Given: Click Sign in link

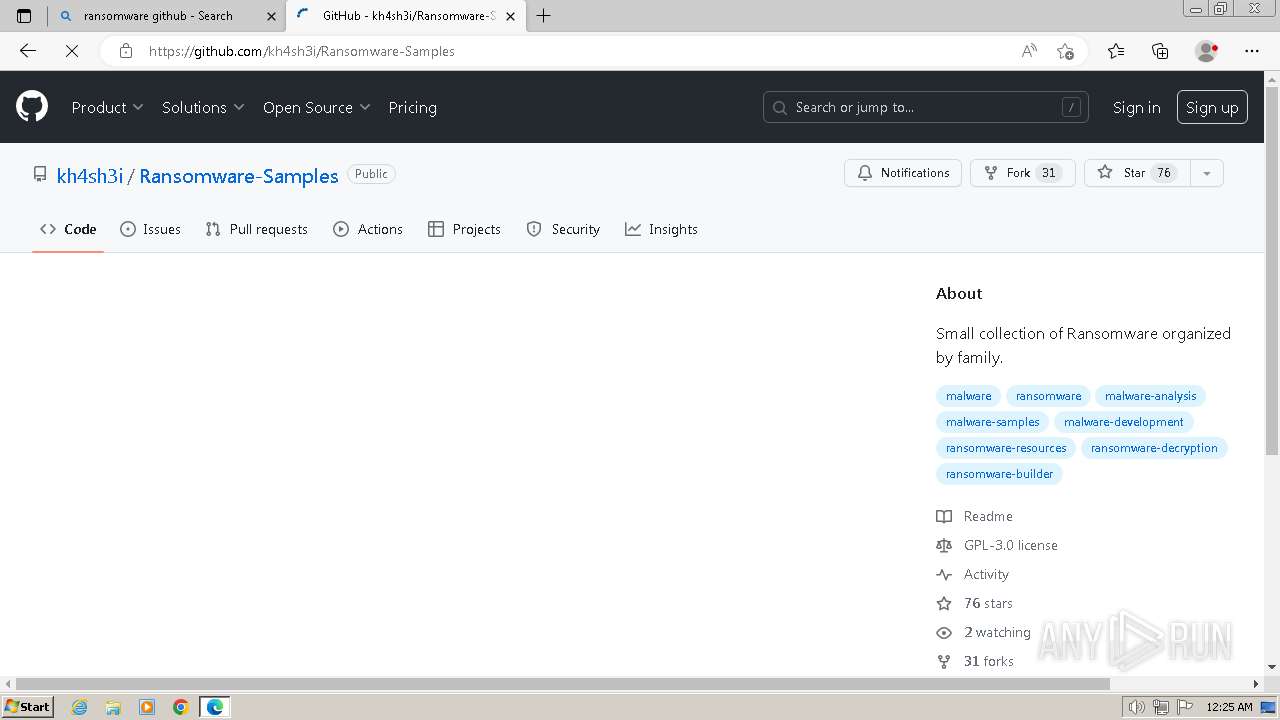Looking at the screenshot, I should click(x=1136, y=107).
